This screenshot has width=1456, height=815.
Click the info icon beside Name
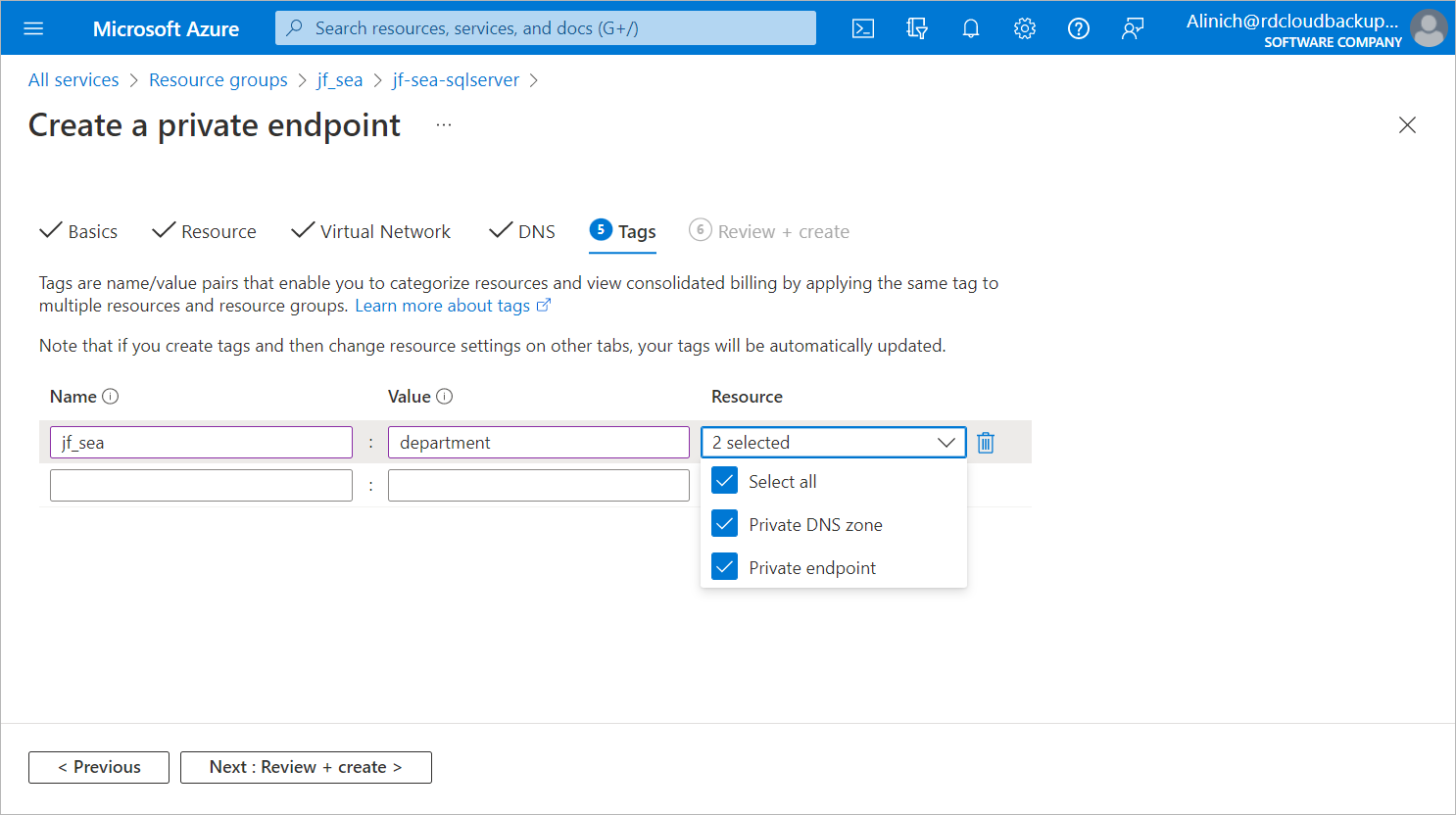point(111,397)
